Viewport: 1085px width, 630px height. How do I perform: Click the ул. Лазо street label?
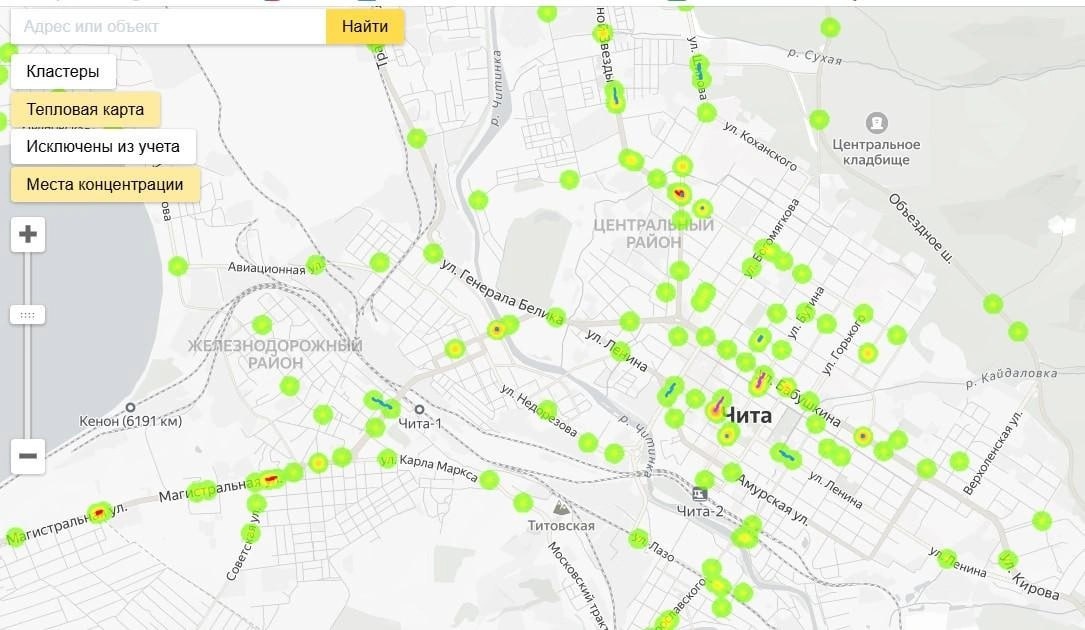click(653, 546)
